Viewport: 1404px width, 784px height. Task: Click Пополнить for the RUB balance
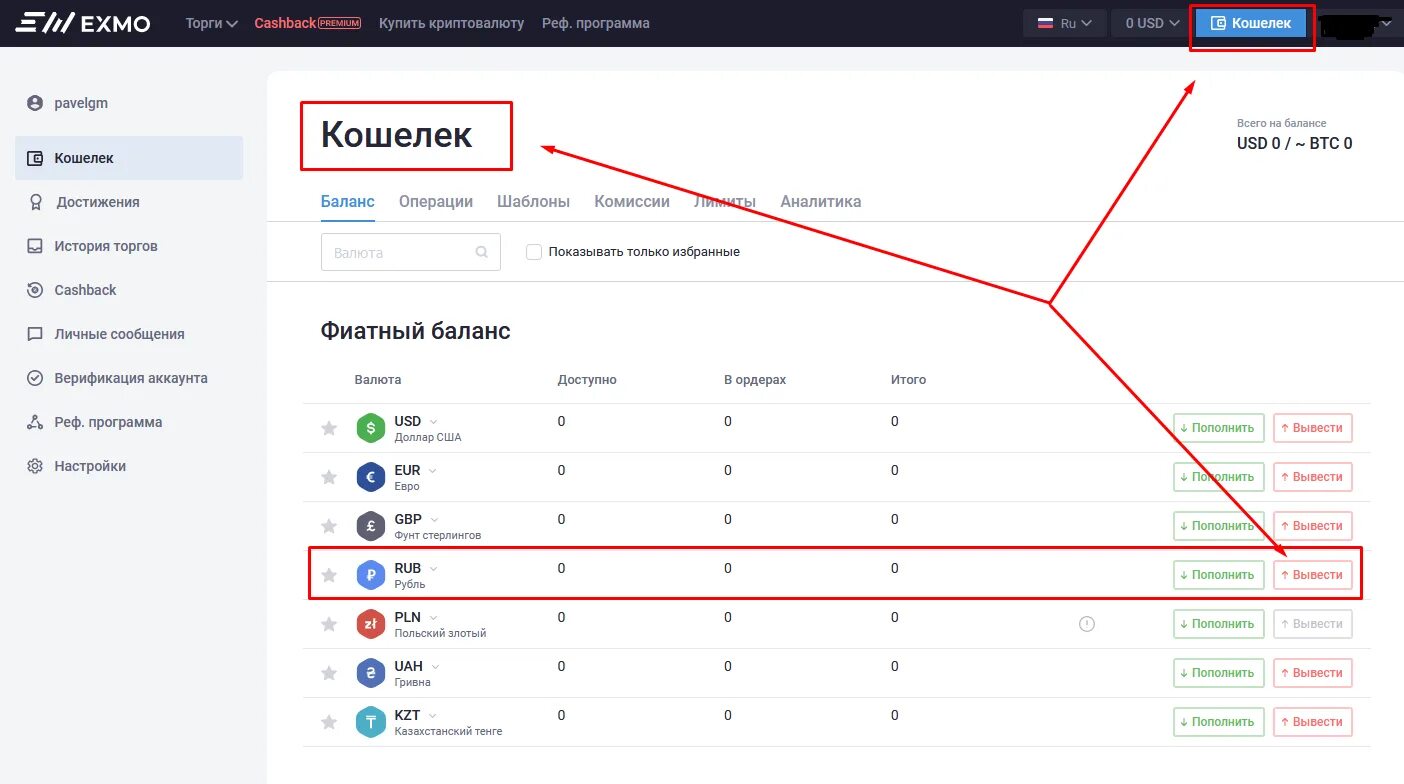pyautogui.click(x=1218, y=574)
